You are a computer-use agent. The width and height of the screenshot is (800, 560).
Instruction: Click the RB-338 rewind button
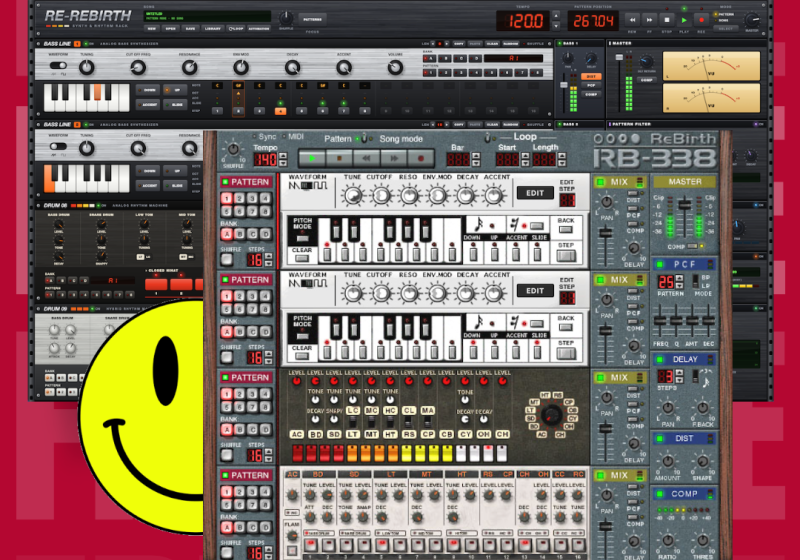click(366, 159)
